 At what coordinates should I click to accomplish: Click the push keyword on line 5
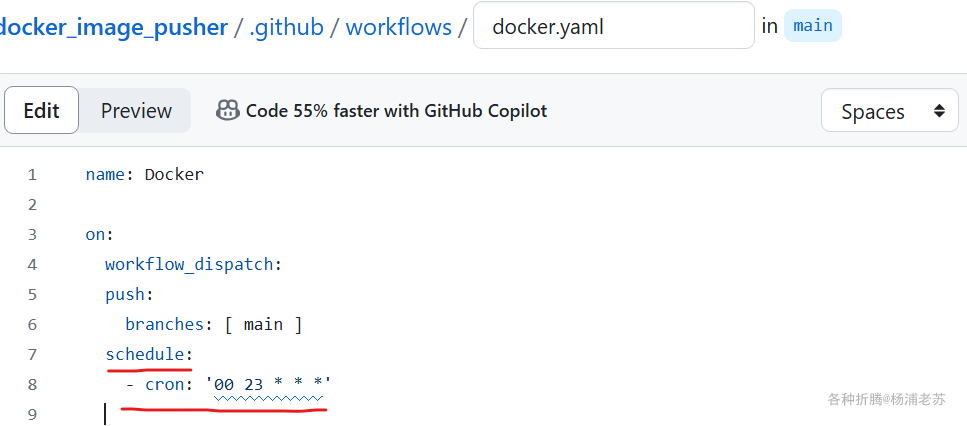125,295
